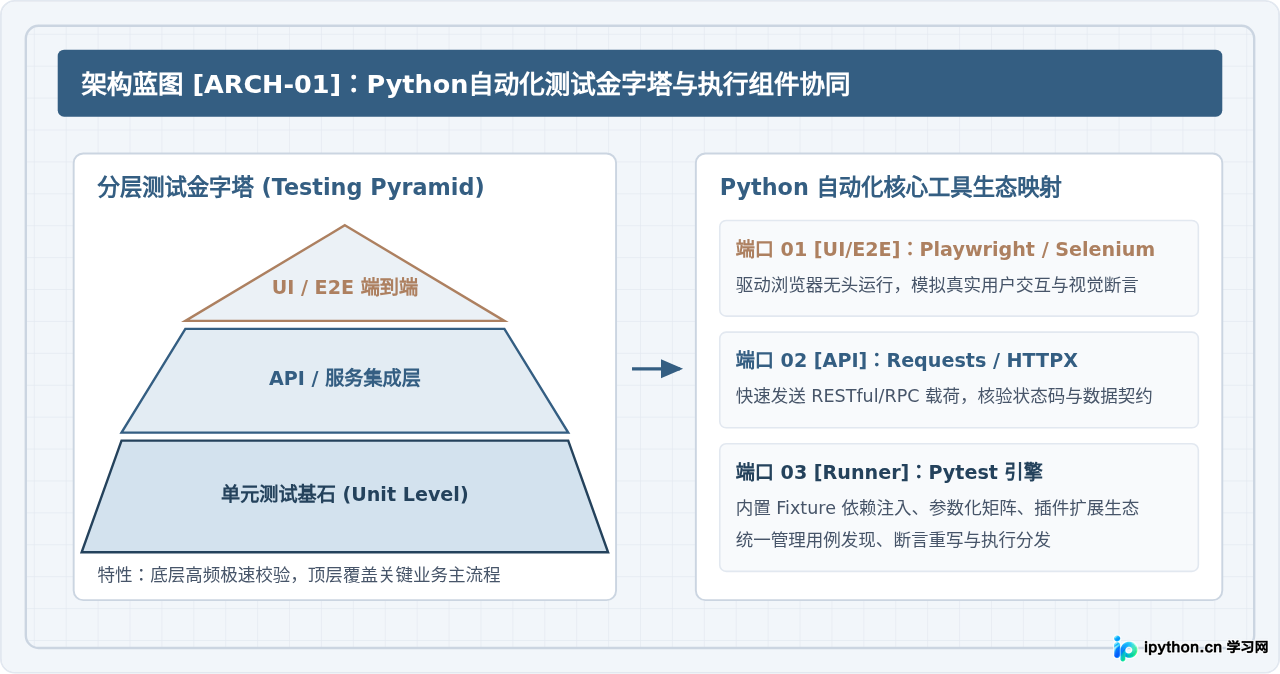Select the text '快速发送 RESTful/RPC 载荷，核验状态码与数据契约'
This screenshot has height=674, width=1280.
pyautogui.click(x=944, y=396)
